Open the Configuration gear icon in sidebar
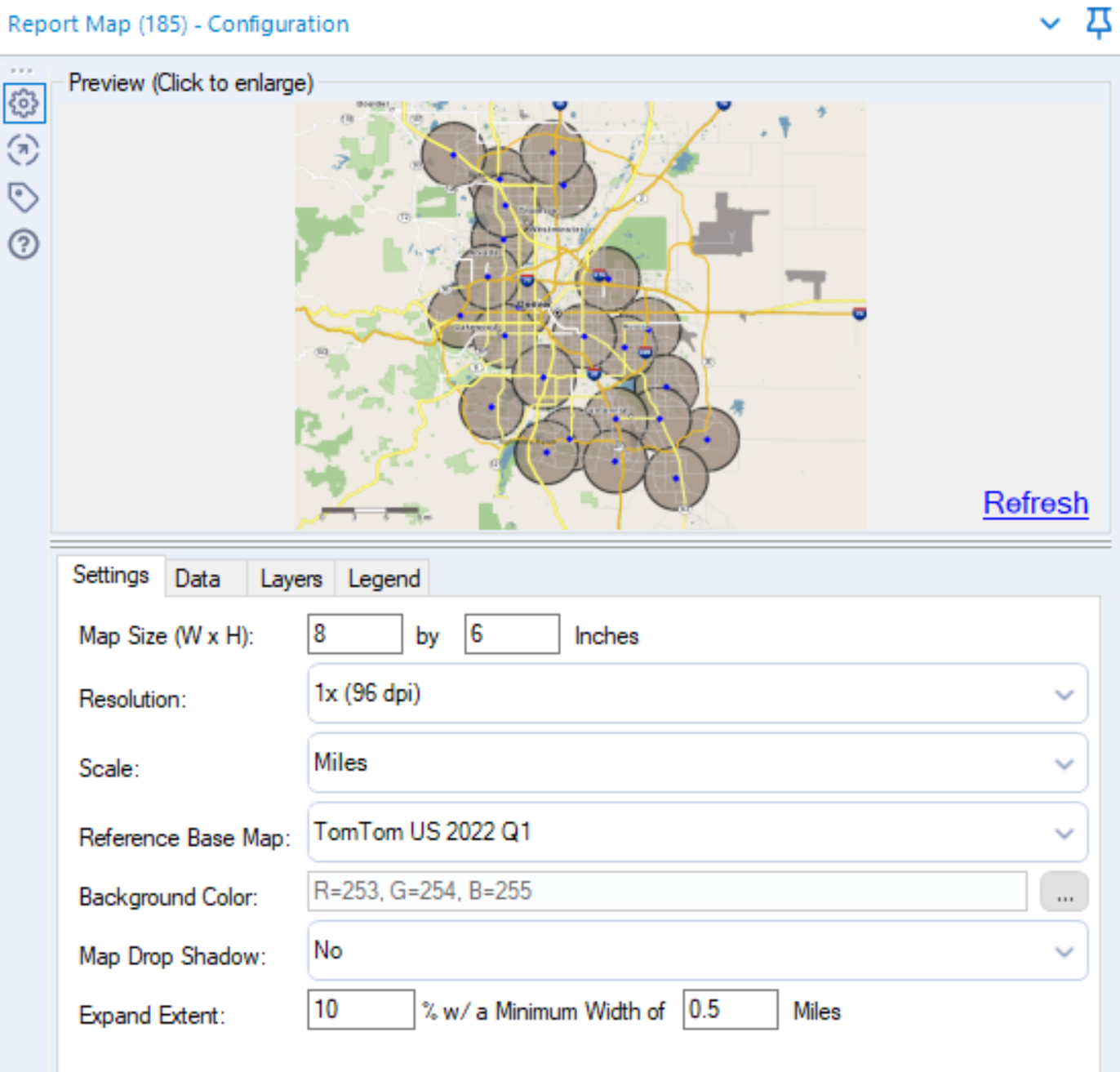Viewport: 1120px width, 1072px height. pyautogui.click(x=24, y=102)
